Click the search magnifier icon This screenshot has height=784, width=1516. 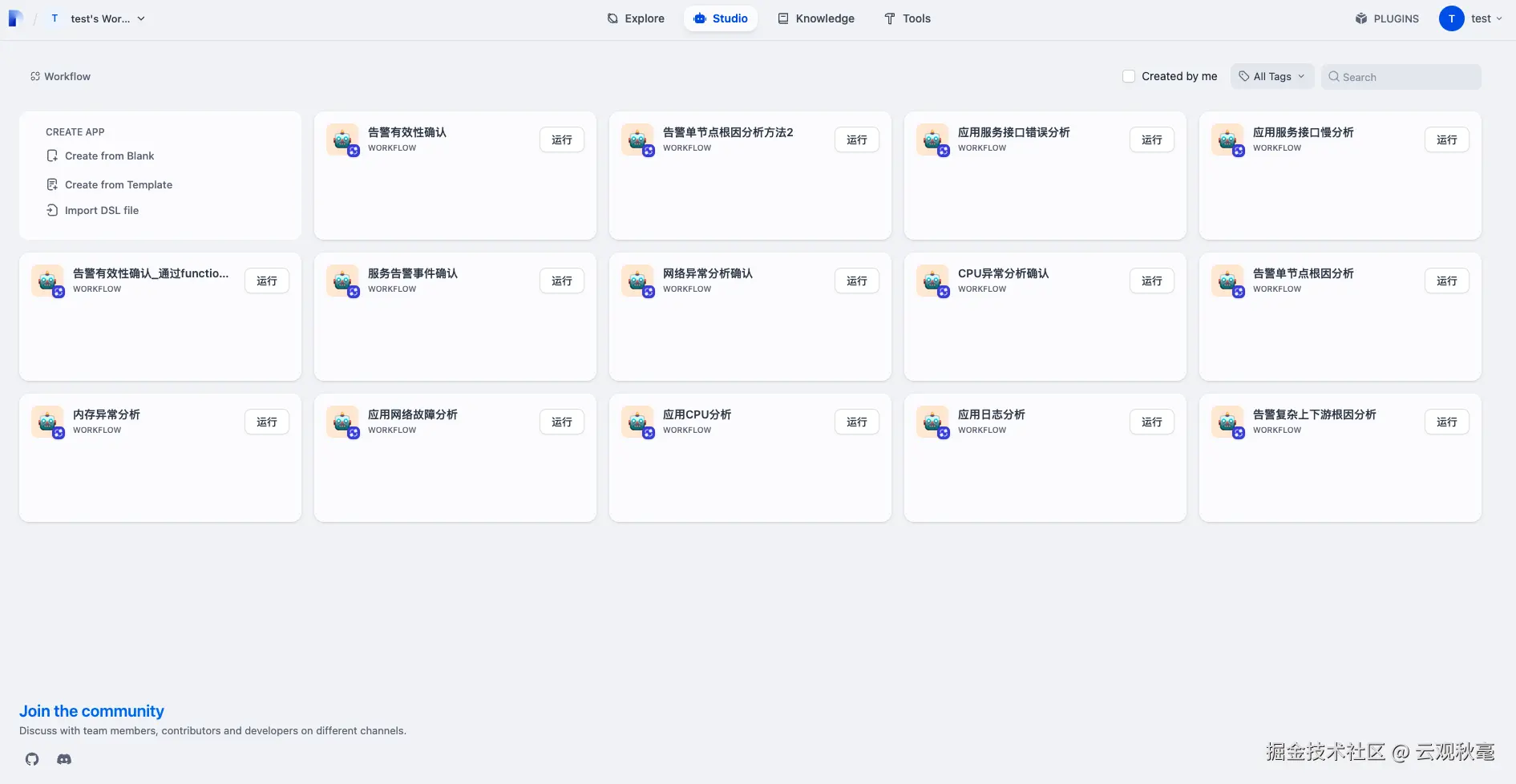click(x=1334, y=76)
